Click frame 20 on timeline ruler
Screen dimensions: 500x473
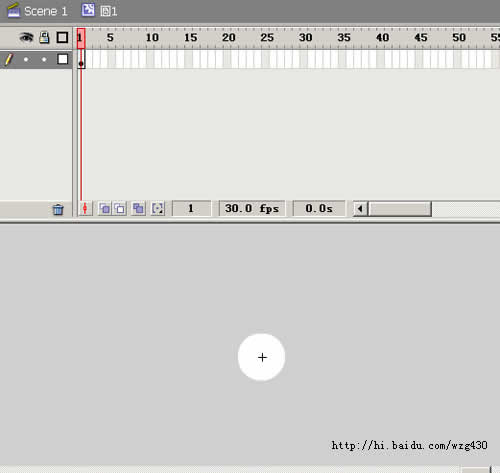click(229, 38)
